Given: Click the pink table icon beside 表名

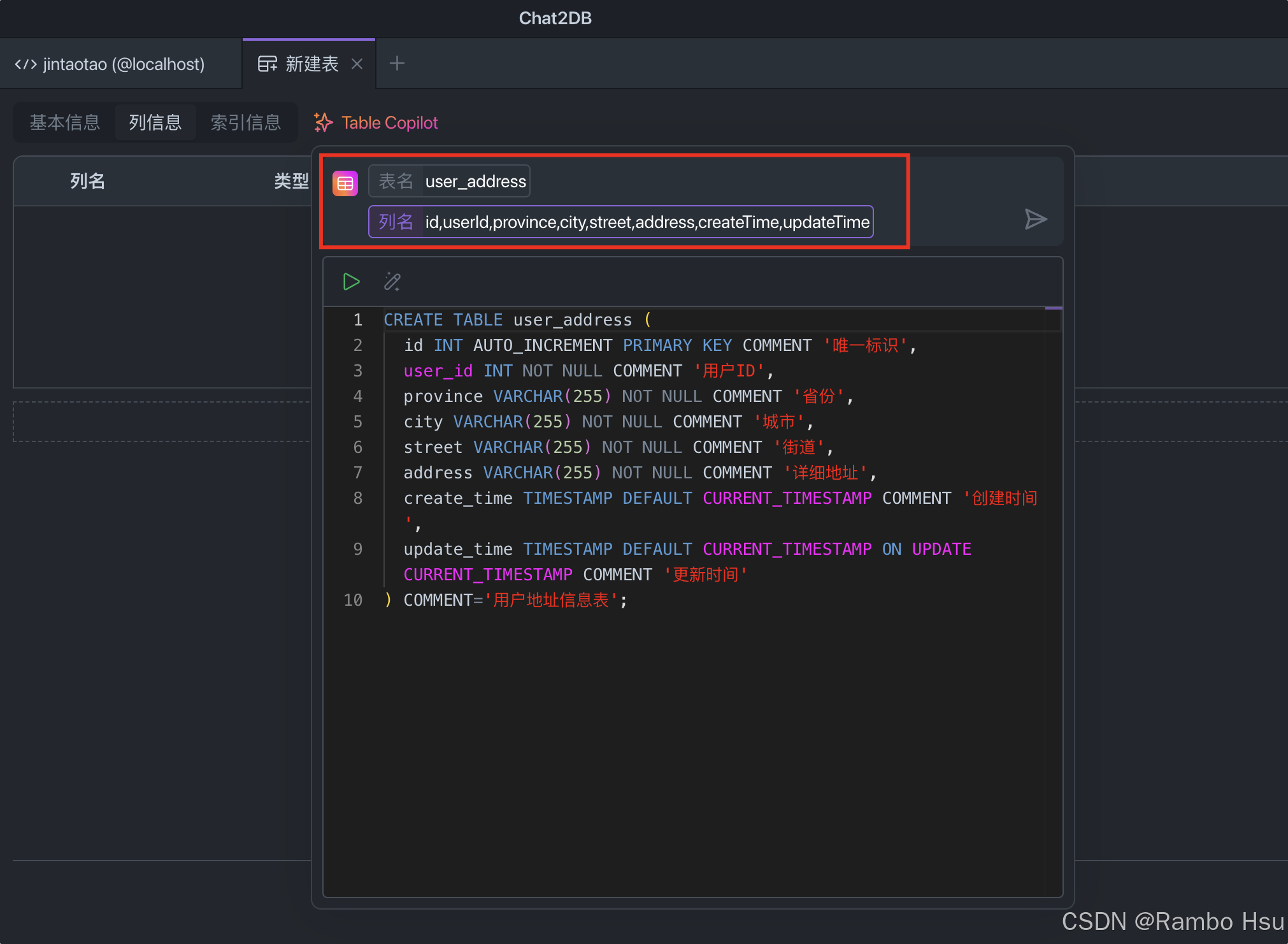Looking at the screenshot, I should point(345,183).
